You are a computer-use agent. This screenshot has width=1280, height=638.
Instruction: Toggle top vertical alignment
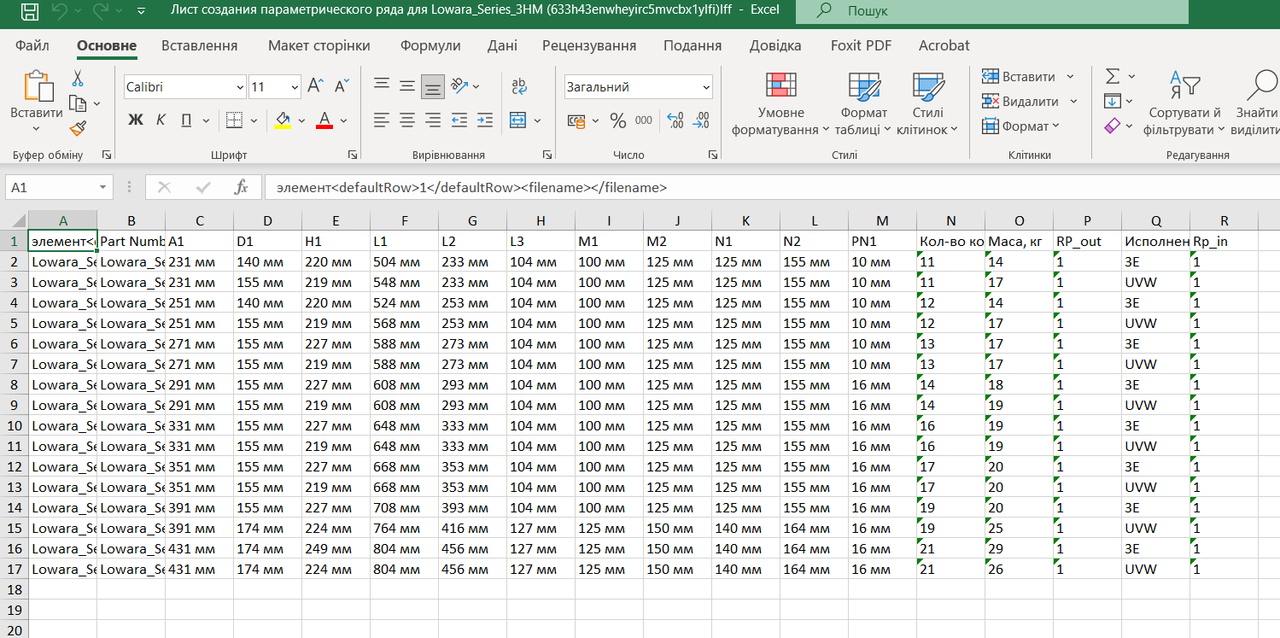[381, 86]
